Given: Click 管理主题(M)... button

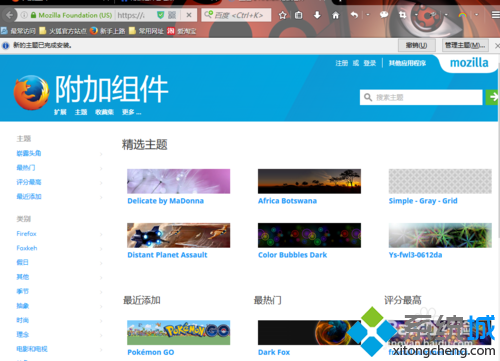Looking at the screenshot, I should coord(465,45).
